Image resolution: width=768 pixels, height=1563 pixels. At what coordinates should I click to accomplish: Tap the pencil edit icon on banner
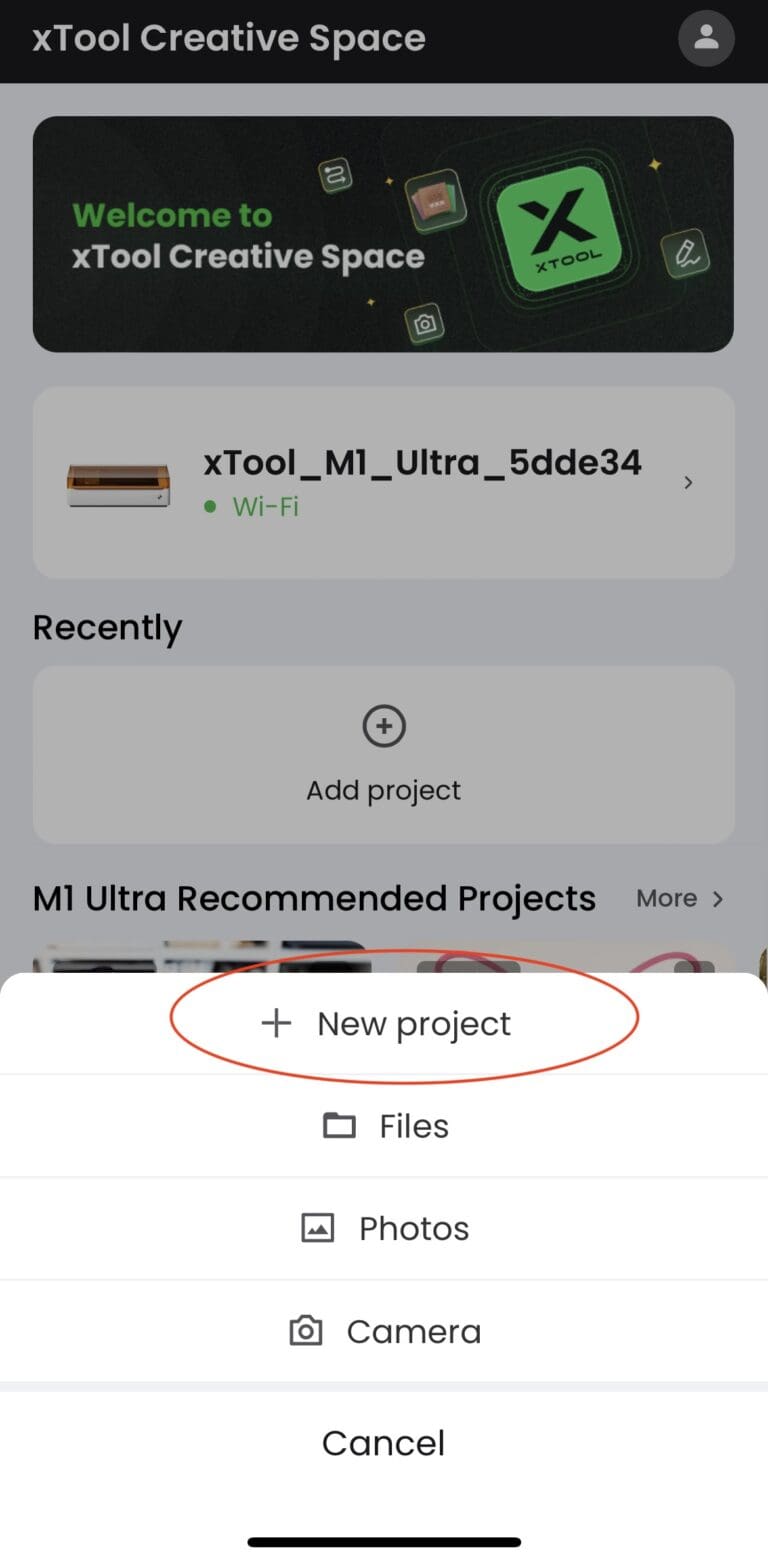click(686, 252)
